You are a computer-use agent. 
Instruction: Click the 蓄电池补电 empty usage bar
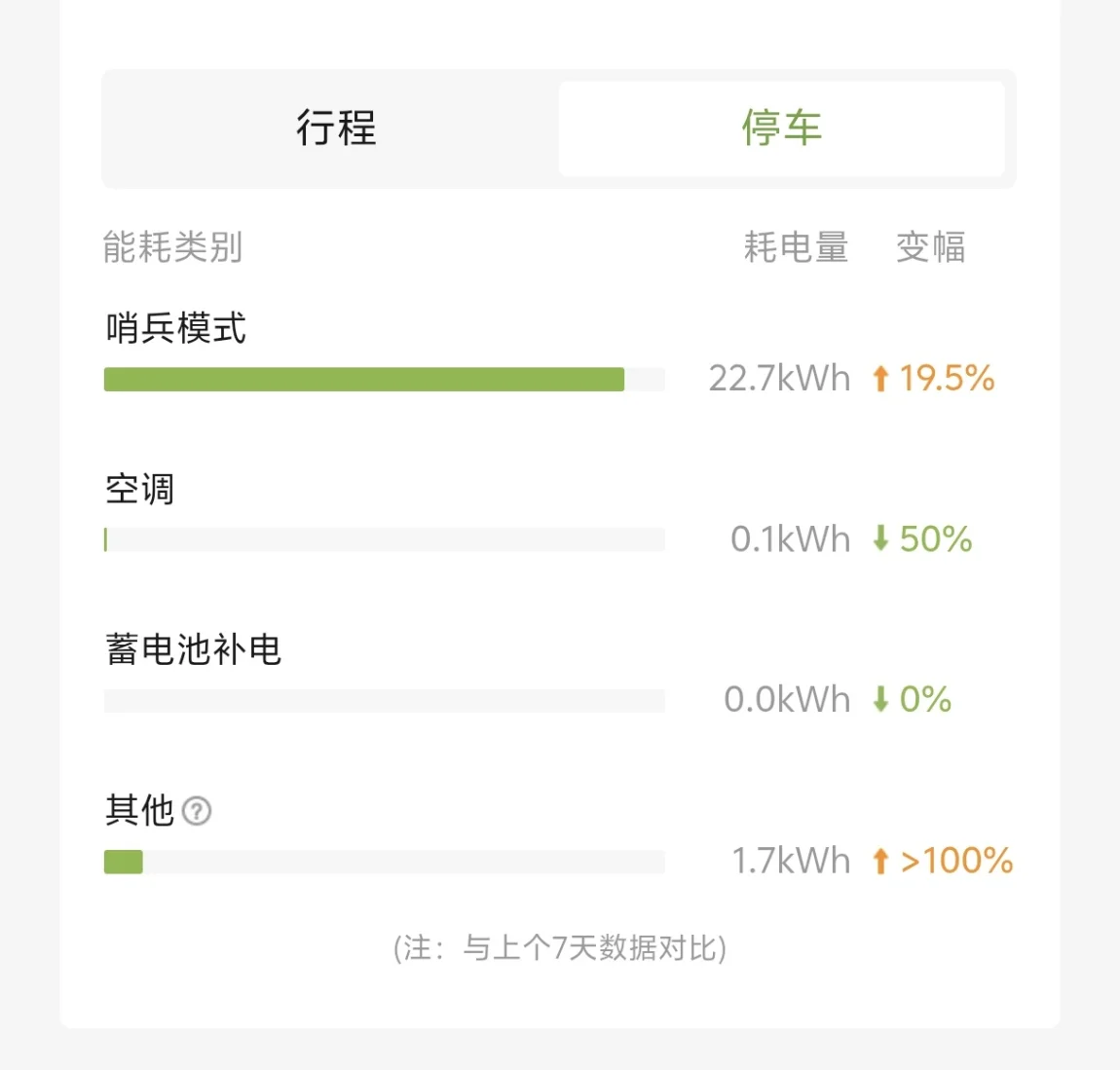click(384, 700)
